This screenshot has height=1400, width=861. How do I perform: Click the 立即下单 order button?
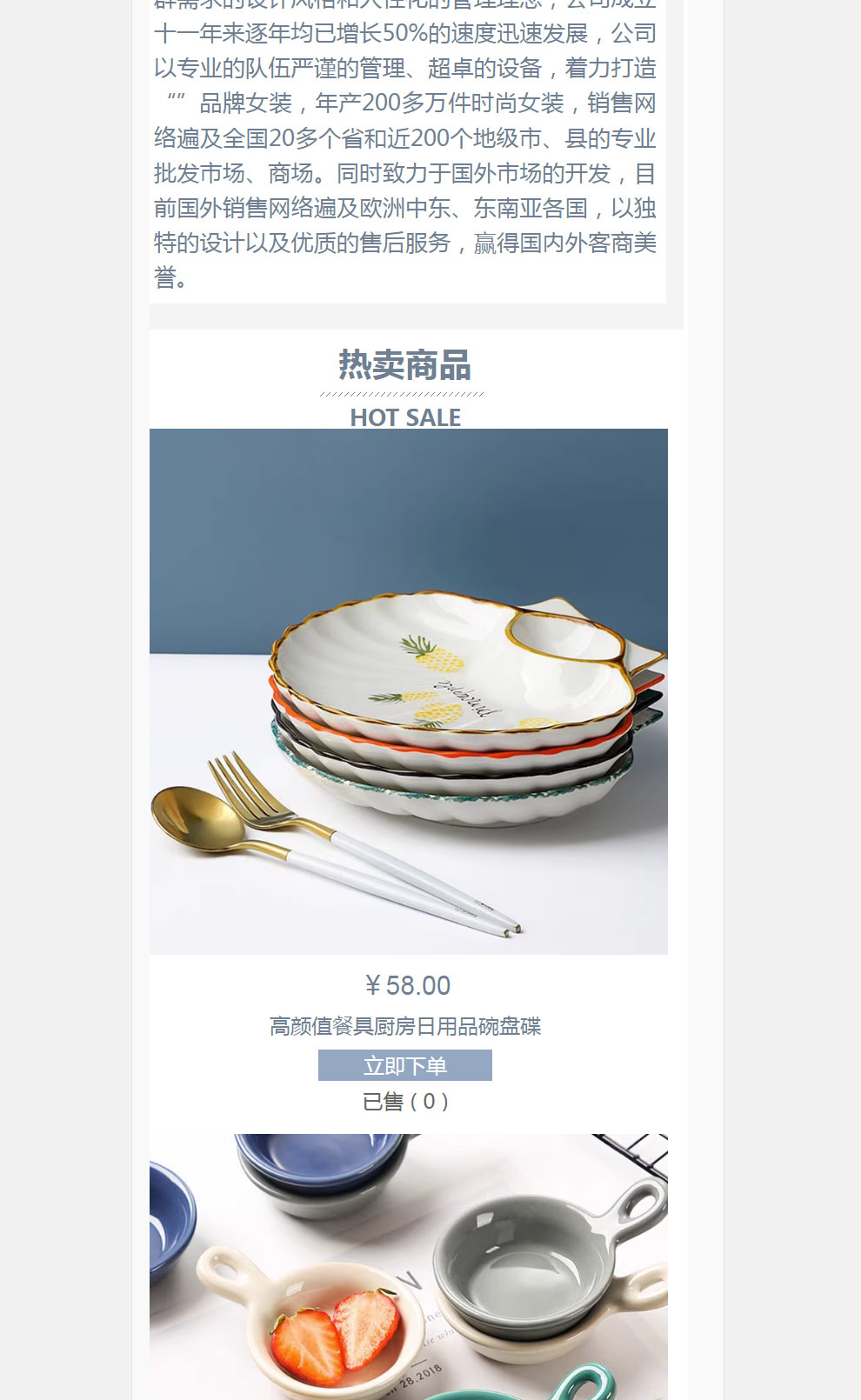405,1065
